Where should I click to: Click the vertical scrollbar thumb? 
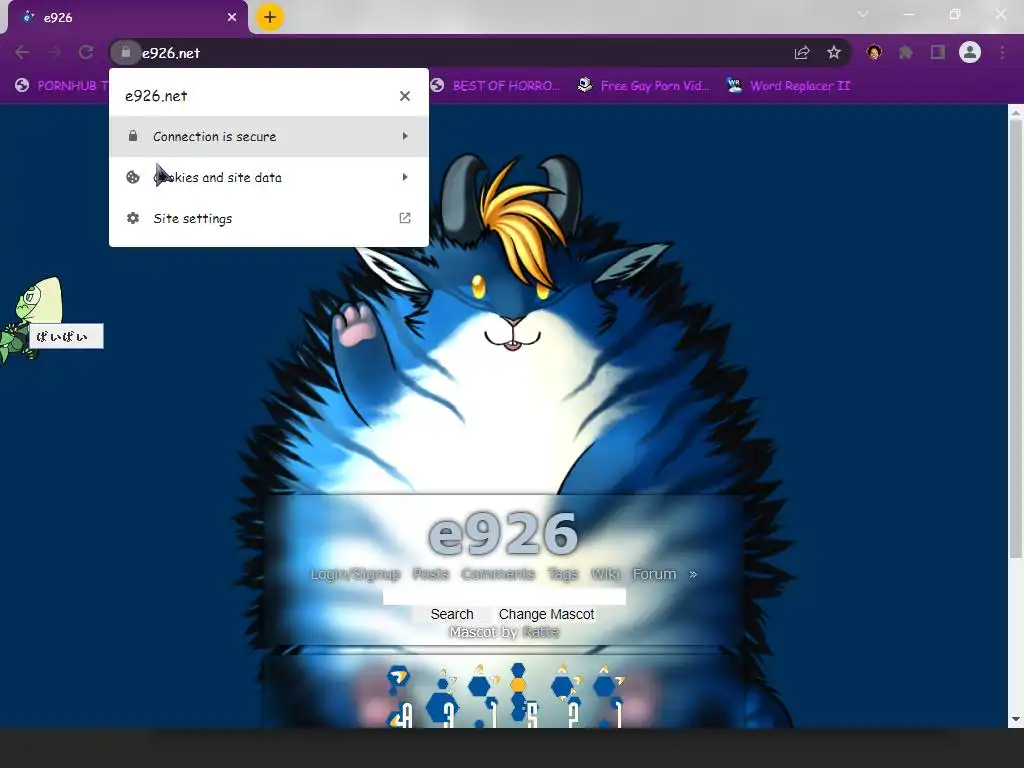[1016, 340]
